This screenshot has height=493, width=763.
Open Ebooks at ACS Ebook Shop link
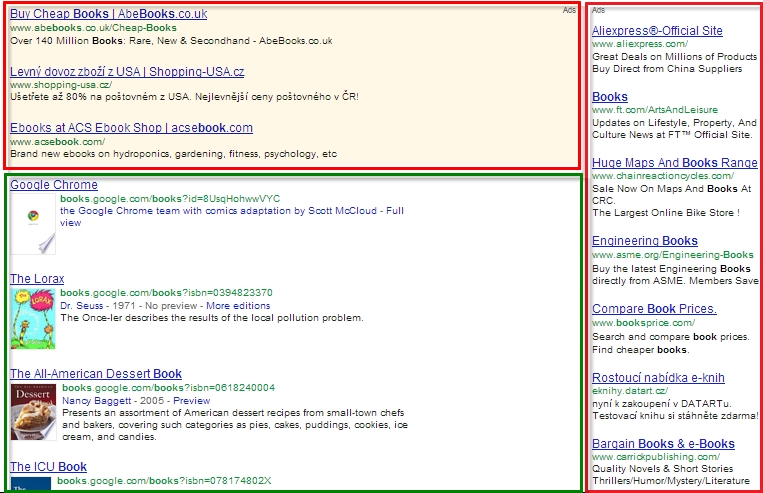click(x=131, y=128)
